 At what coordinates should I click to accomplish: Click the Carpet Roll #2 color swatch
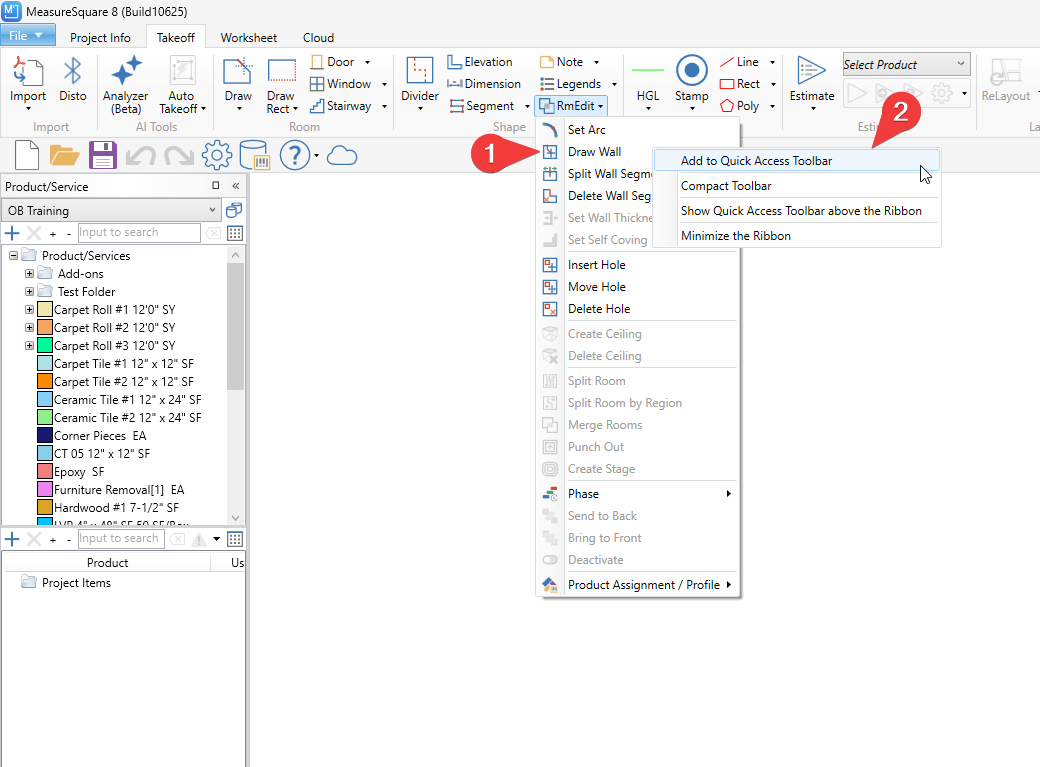click(45, 327)
